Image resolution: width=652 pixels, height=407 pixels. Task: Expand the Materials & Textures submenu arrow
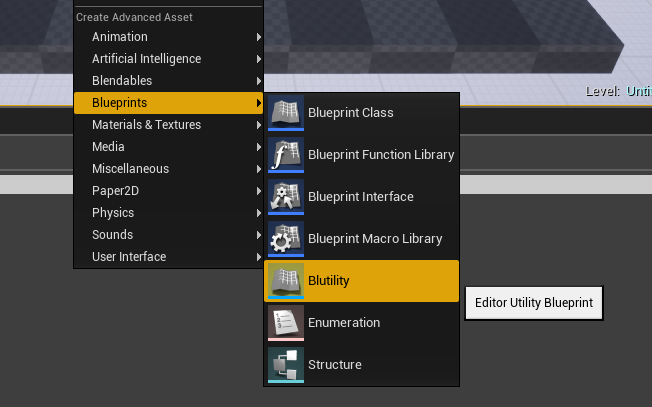click(259, 125)
